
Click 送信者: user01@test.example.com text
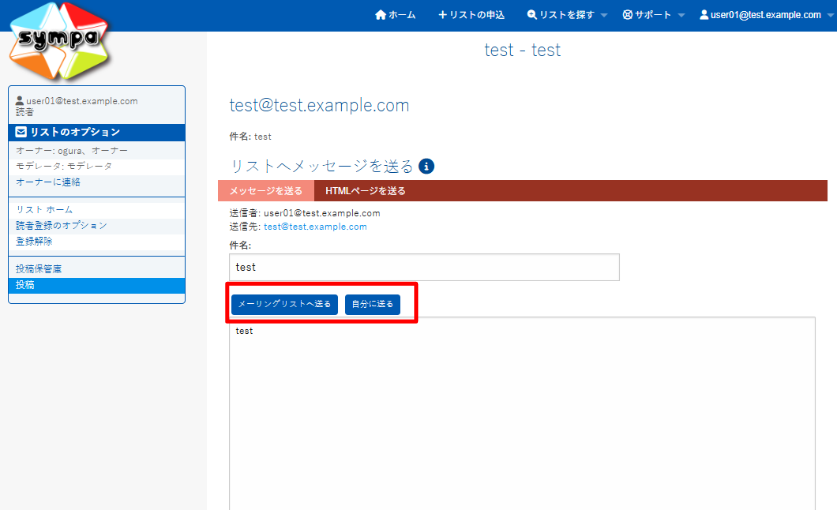(x=305, y=213)
